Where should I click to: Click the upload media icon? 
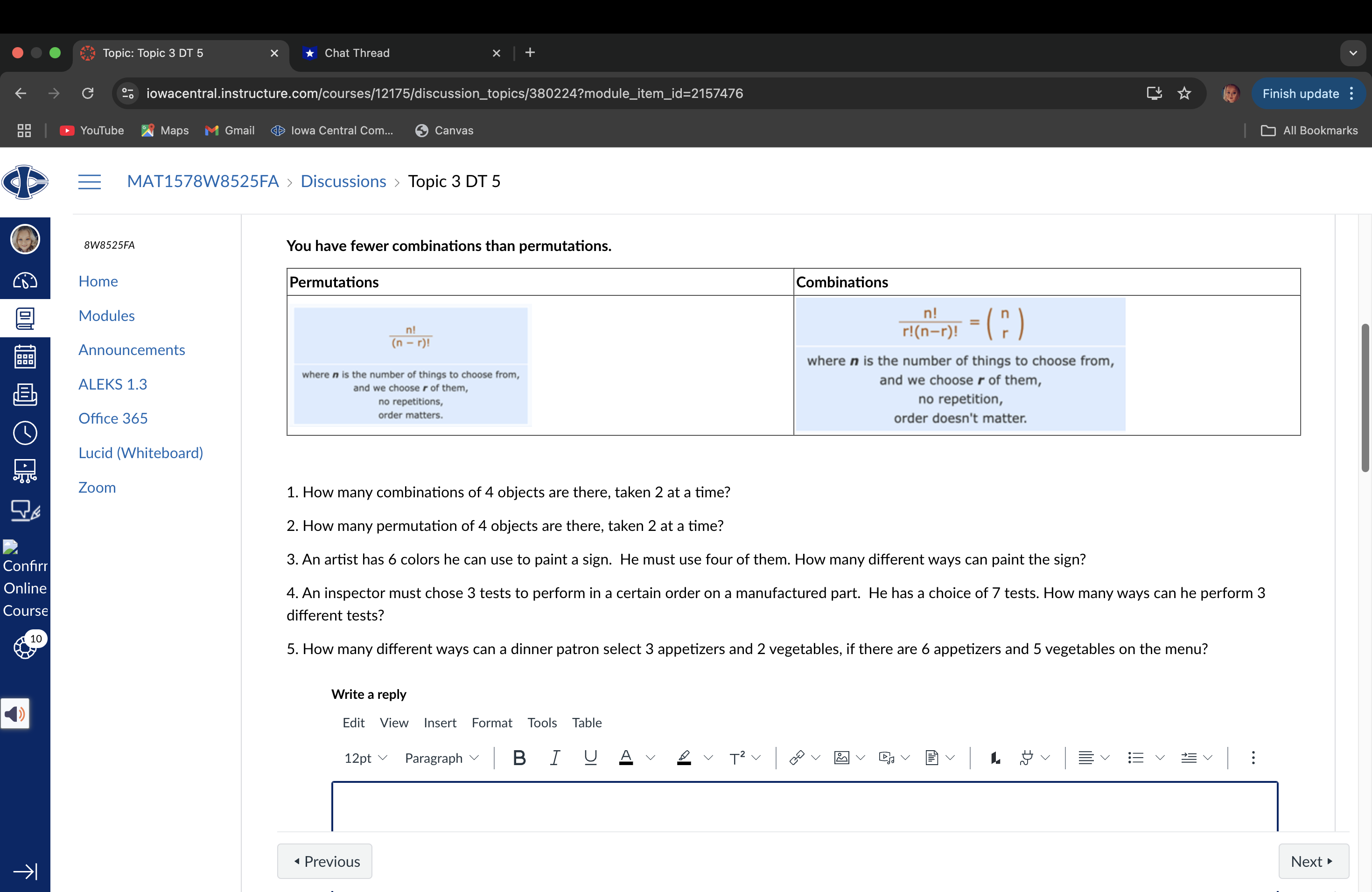pos(886,758)
